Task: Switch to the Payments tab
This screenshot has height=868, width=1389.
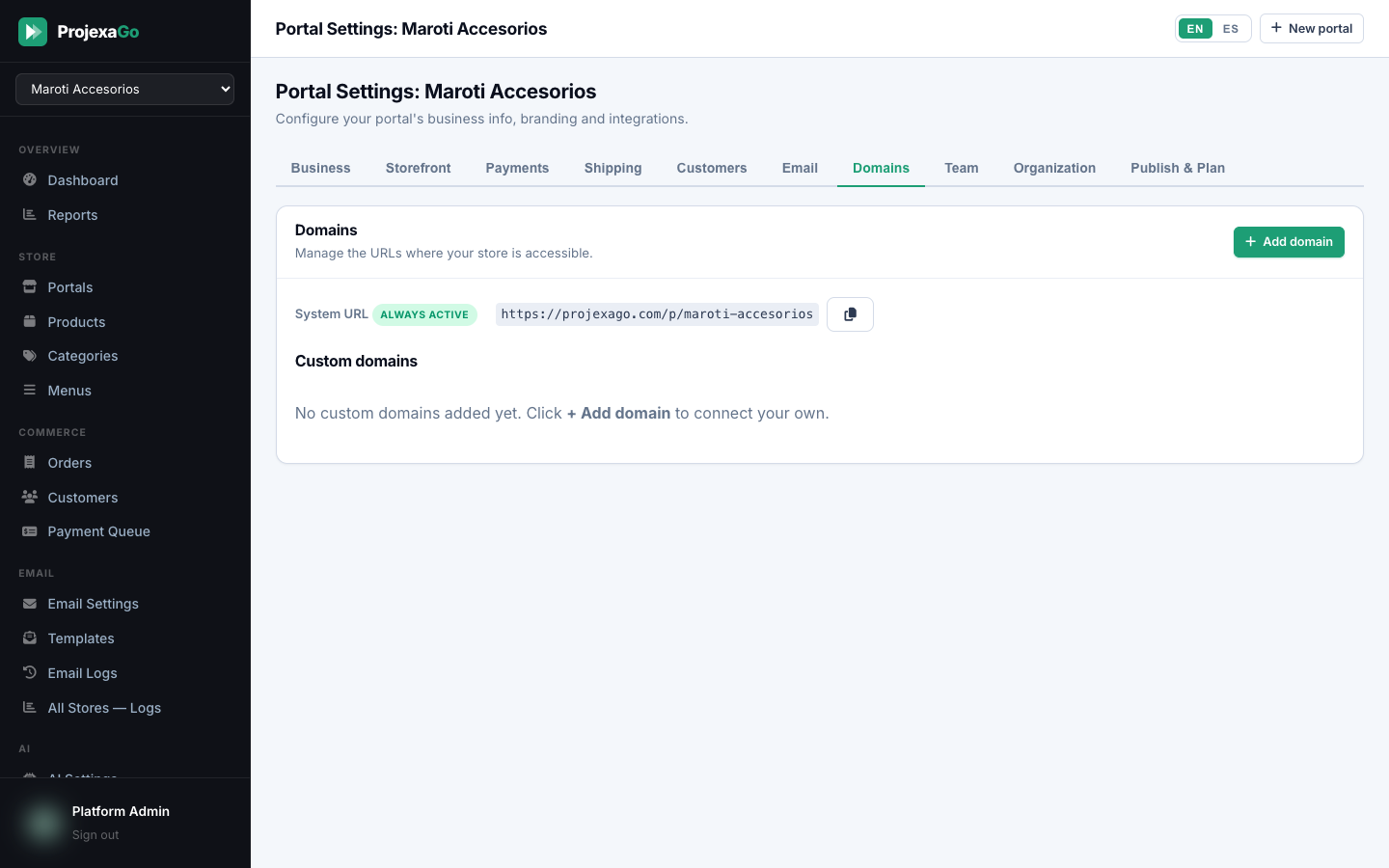Action: pyautogui.click(x=517, y=168)
